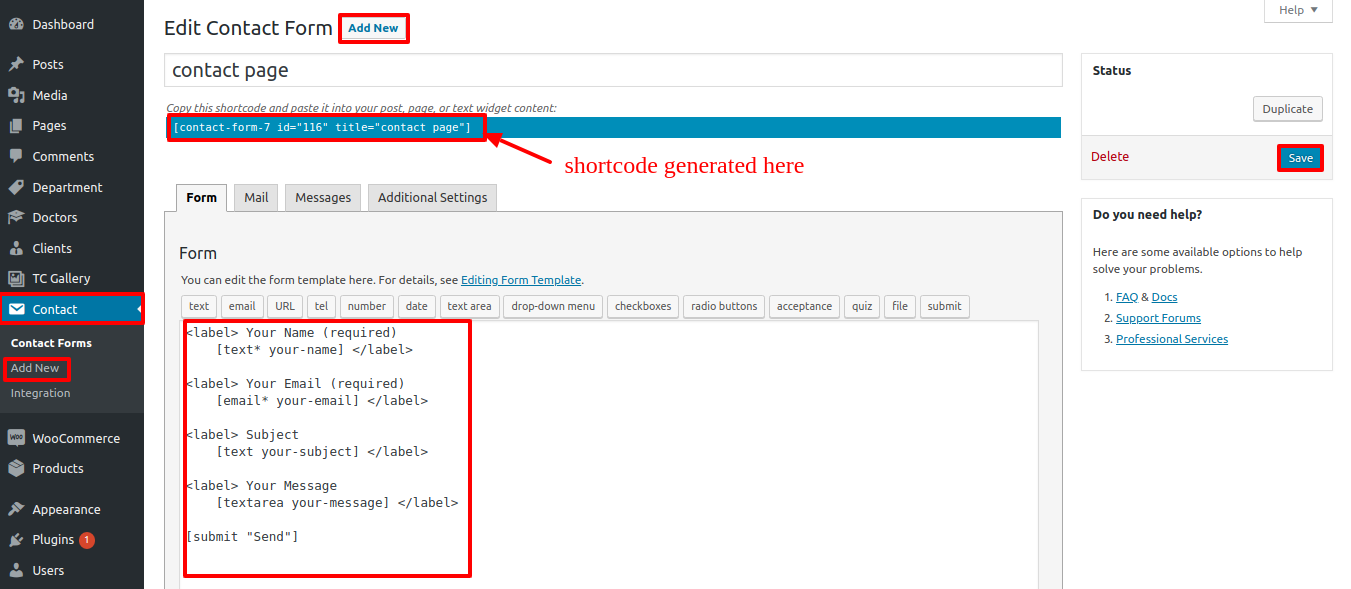Click the Posts pushpin icon
Viewport: 1351px width, 589px height.
click(x=16, y=64)
